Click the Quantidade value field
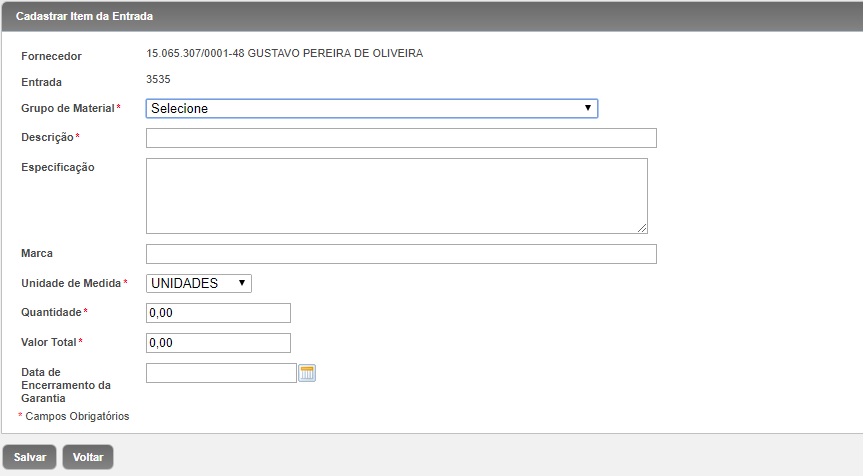The height and width of the screenshot is (476, 866). point(218,313)
